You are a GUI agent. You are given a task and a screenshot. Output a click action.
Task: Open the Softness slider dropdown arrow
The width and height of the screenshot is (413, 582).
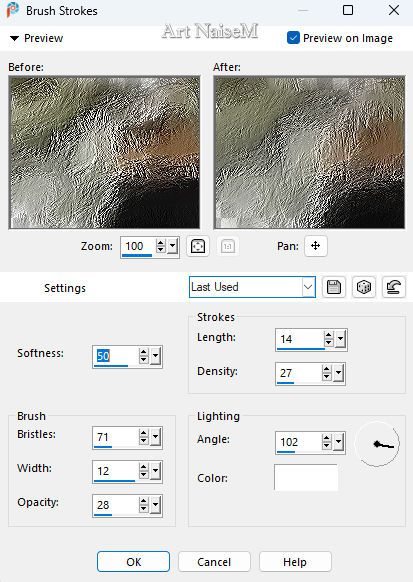coord(155,356)
